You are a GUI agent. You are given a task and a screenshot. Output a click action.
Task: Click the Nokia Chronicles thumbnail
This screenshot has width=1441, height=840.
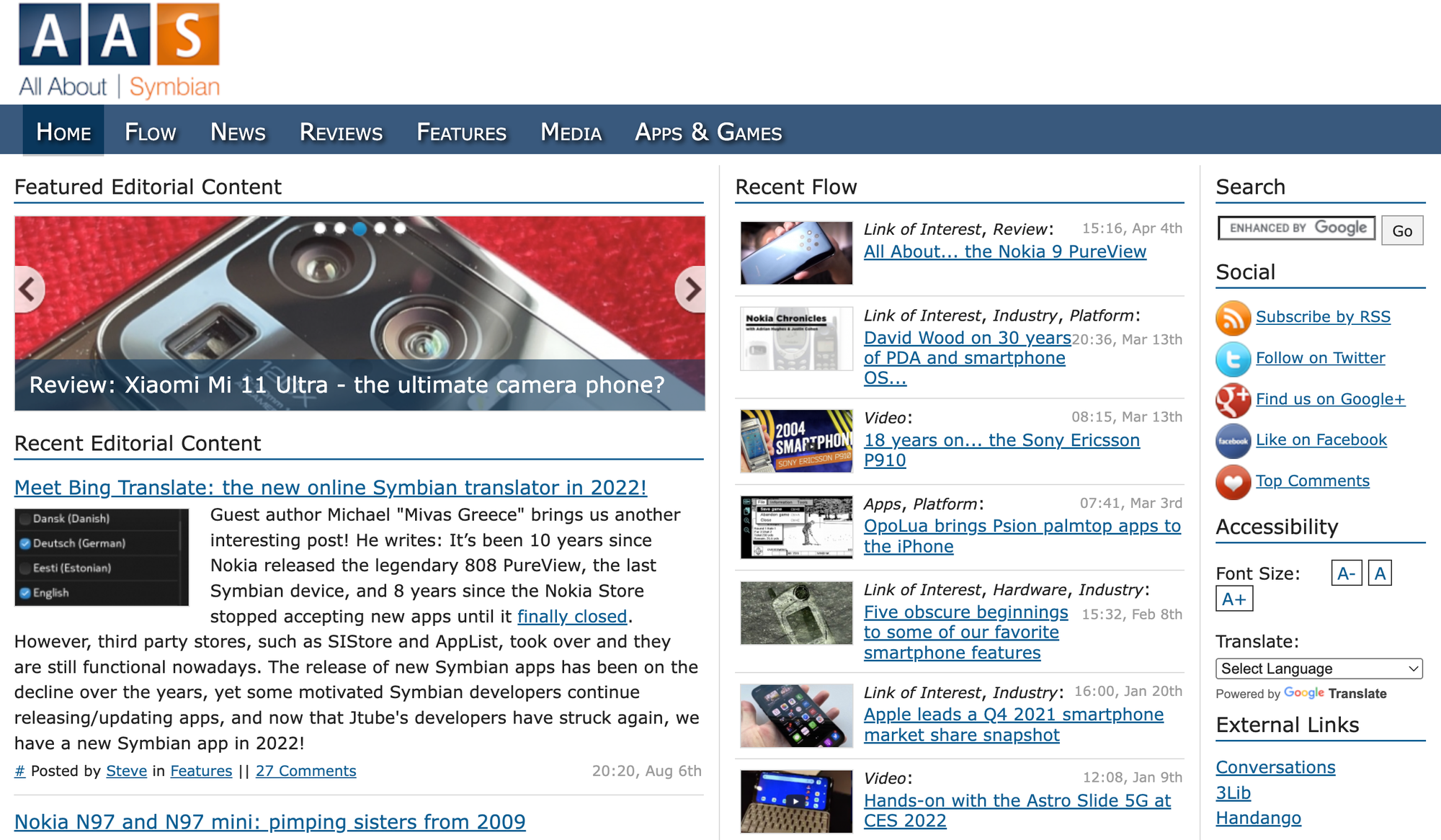pos(796,339)
